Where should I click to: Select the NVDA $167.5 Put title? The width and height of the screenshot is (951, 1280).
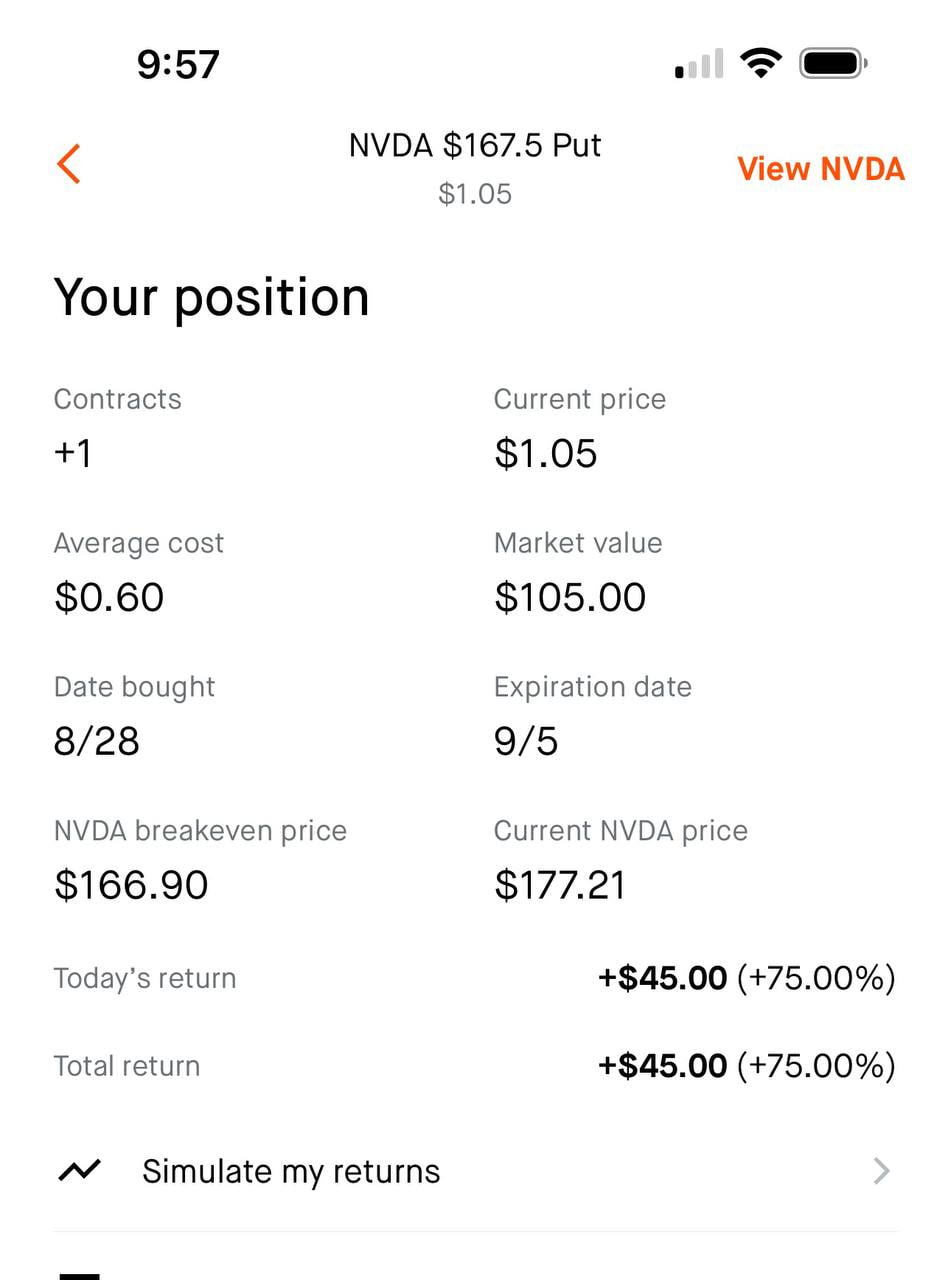click(475, 145)
